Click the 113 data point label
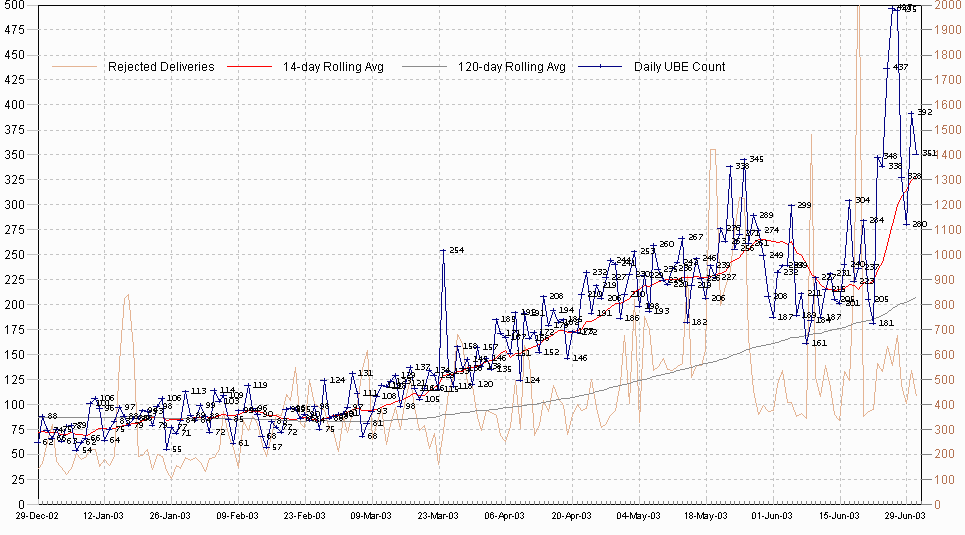 point(198,392)
